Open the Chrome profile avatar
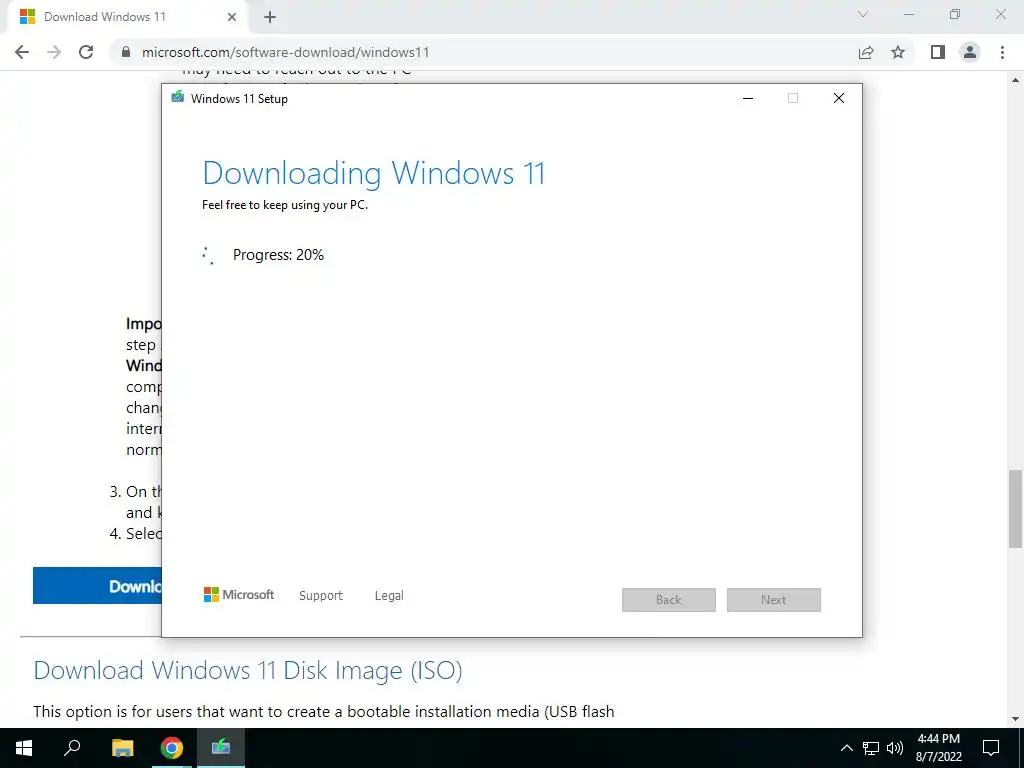The height and width of the screenshot is (768, 1024). click(x=970, y=52)
